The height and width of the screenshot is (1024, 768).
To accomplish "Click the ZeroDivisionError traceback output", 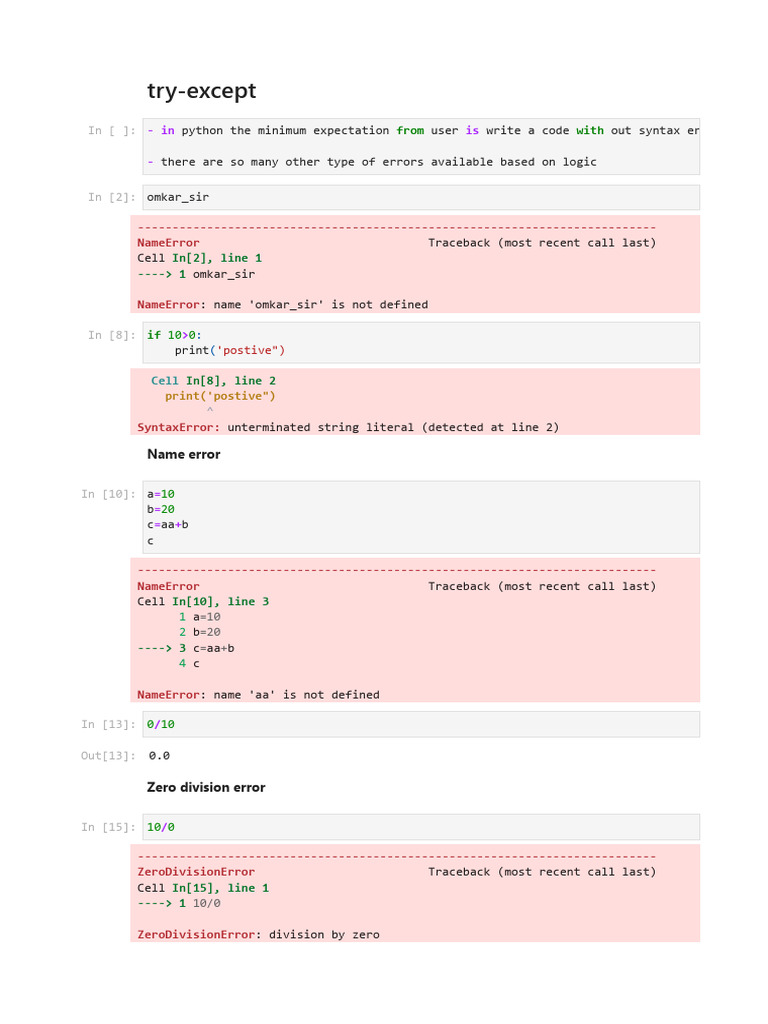I will 415,893.
